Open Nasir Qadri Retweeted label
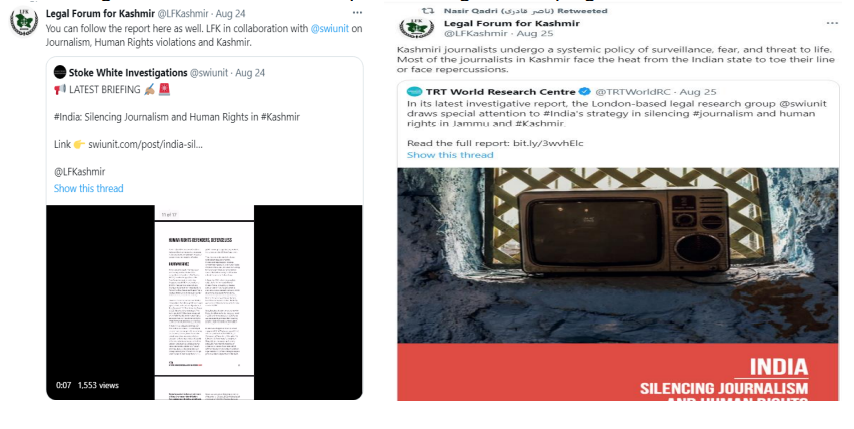This screenshot has width=854, height=429. (x=525, y=10)
